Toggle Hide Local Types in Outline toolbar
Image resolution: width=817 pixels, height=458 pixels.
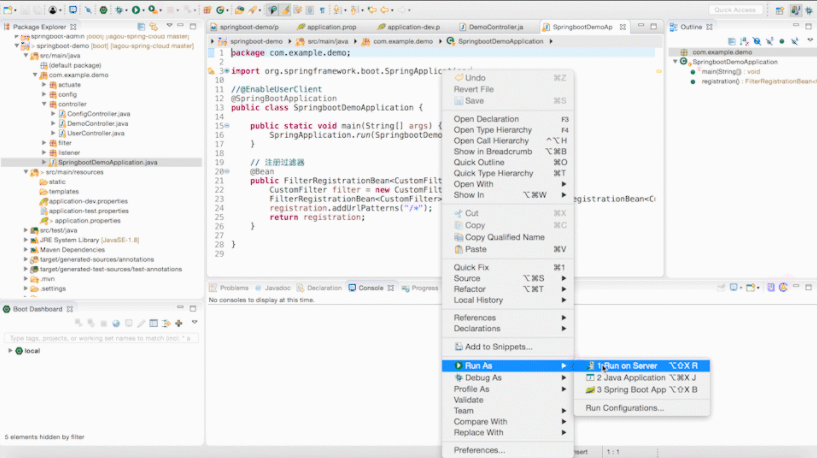[795, 41]
